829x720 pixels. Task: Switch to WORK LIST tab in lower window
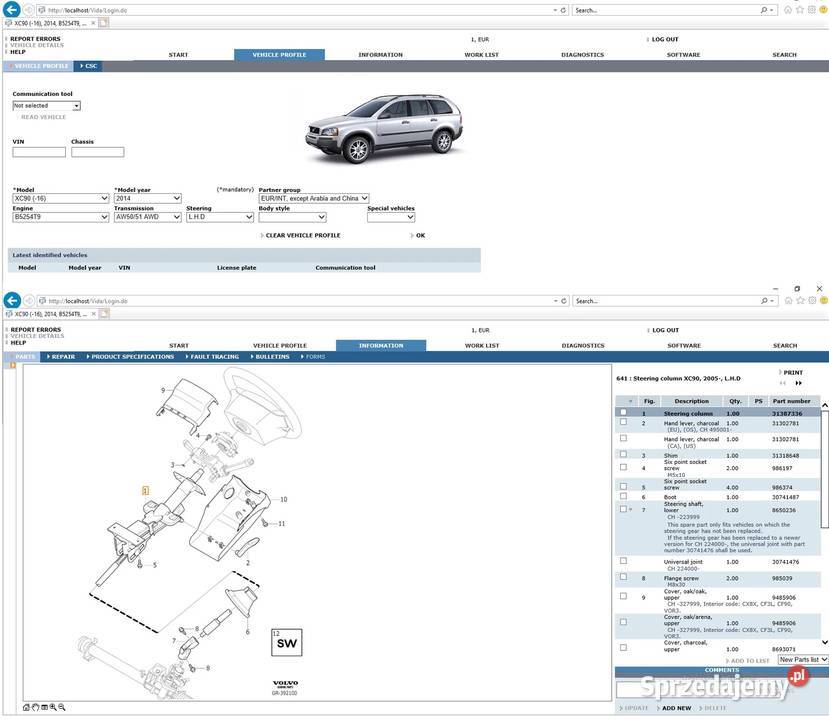pos(482,345)
